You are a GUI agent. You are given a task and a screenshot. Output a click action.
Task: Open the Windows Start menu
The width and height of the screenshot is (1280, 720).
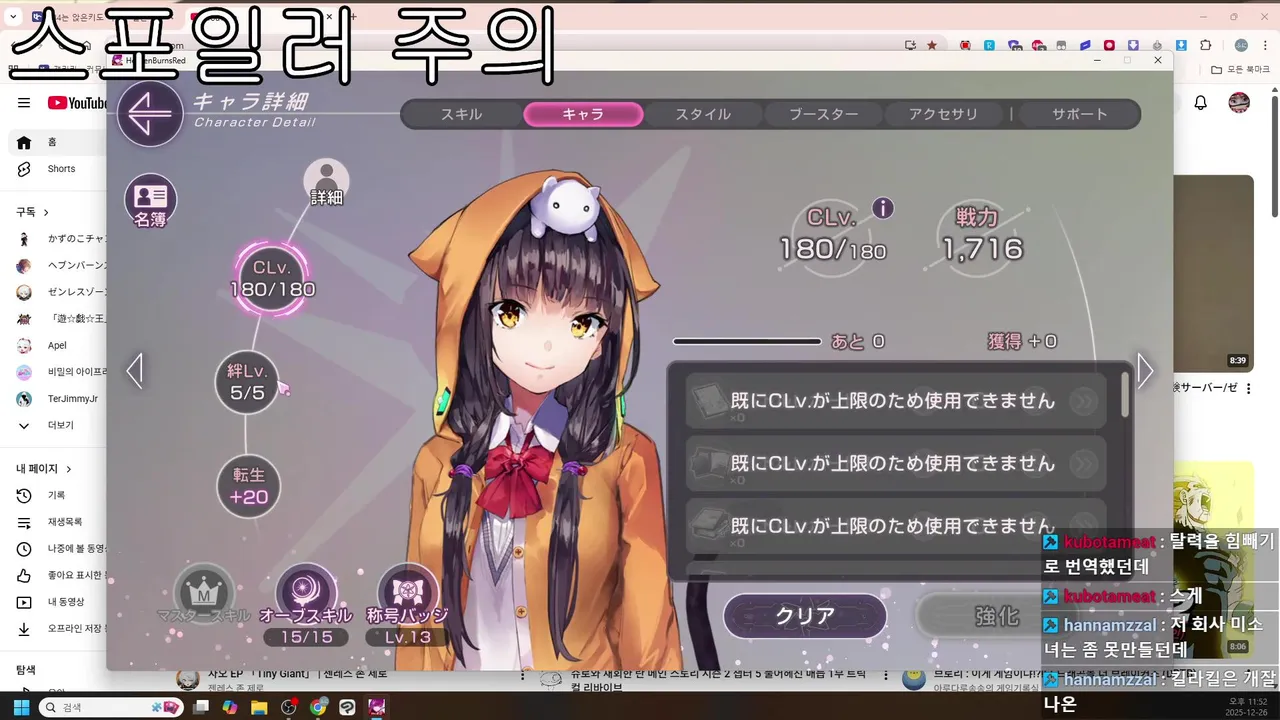pos(21,707)
